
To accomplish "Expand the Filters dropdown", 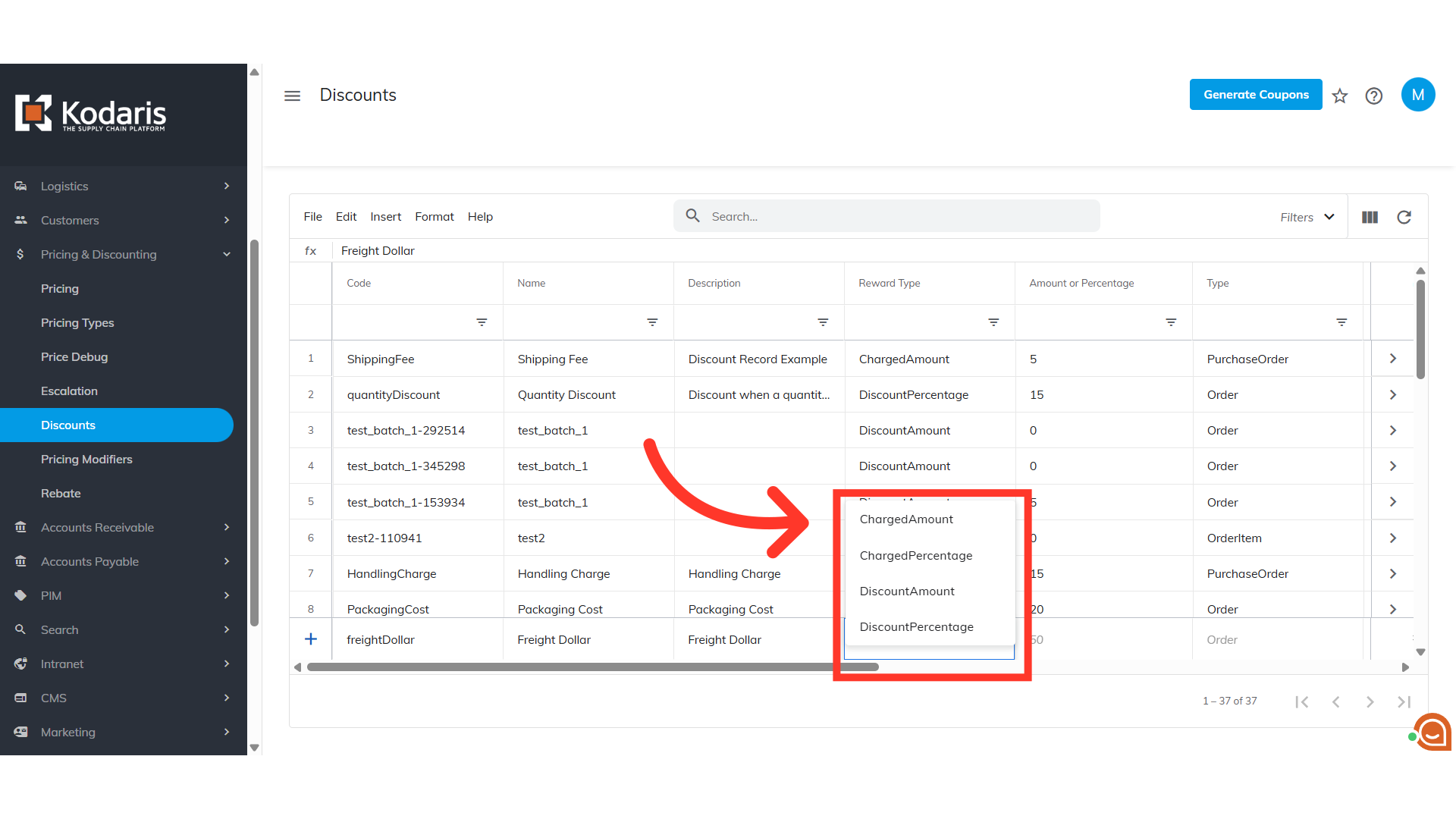I will coord(1307,217).
